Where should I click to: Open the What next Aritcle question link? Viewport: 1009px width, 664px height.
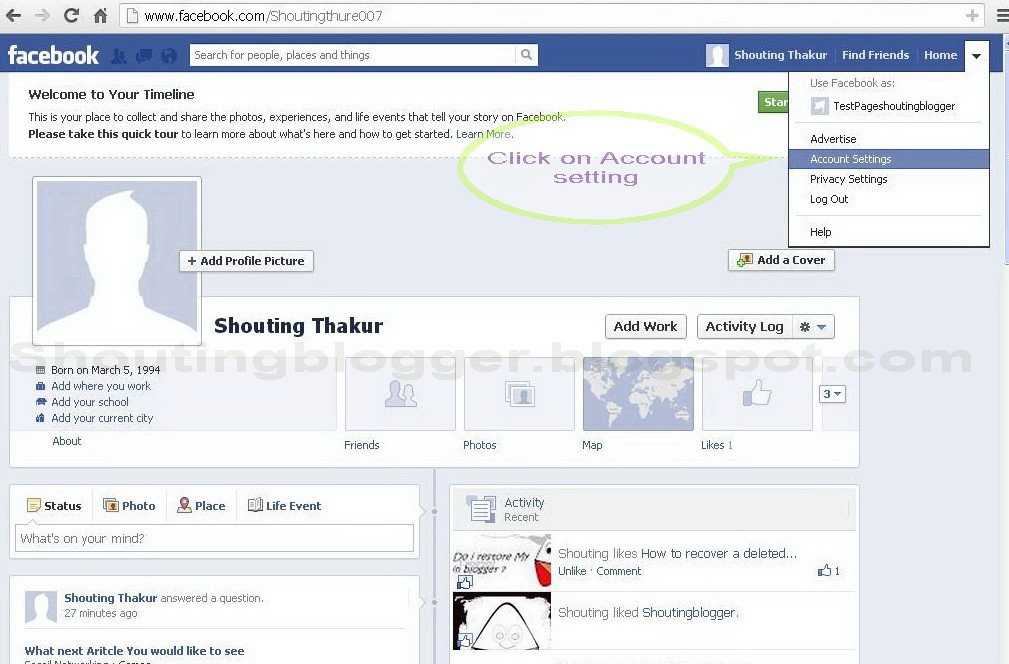click(x=134, y=650)
